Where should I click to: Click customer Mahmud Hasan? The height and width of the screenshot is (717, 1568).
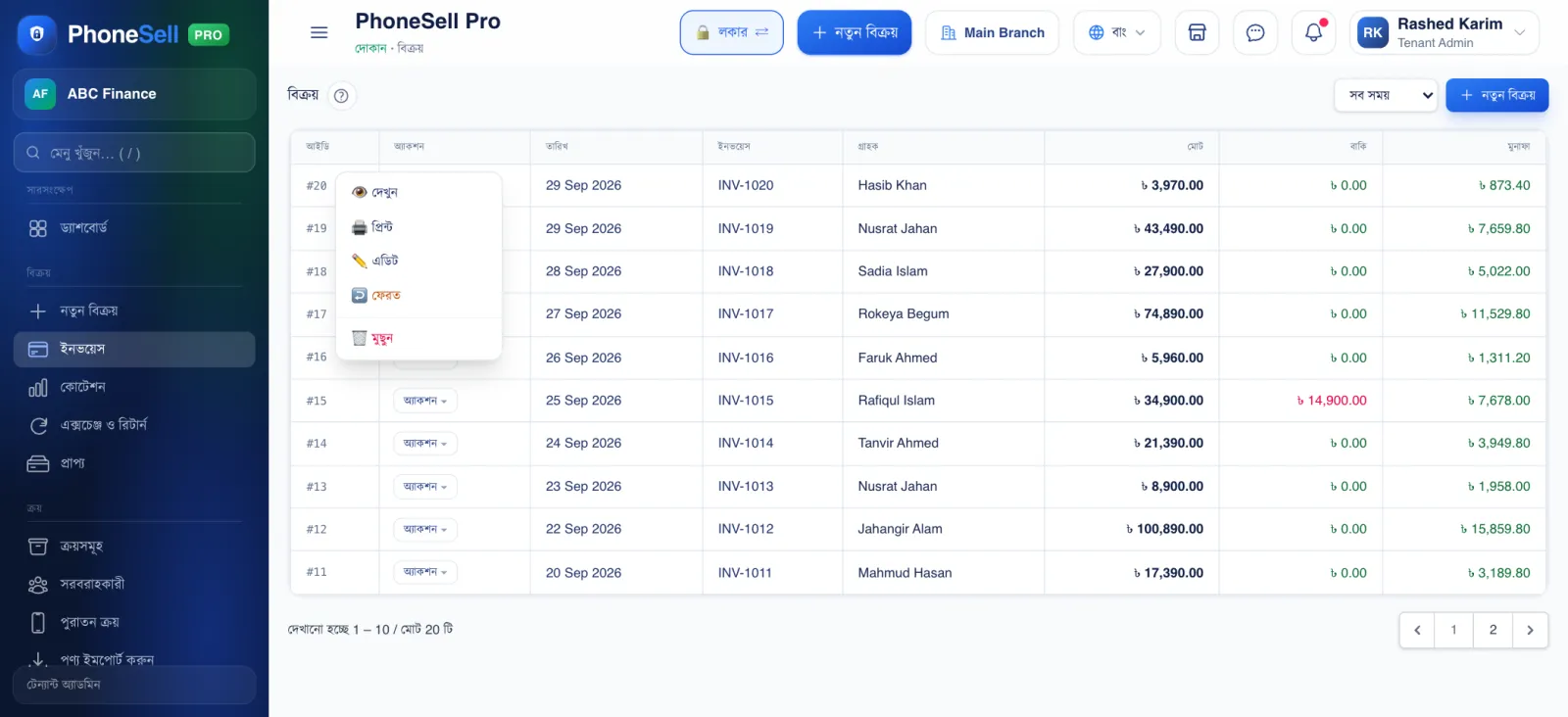pos(905,573)
